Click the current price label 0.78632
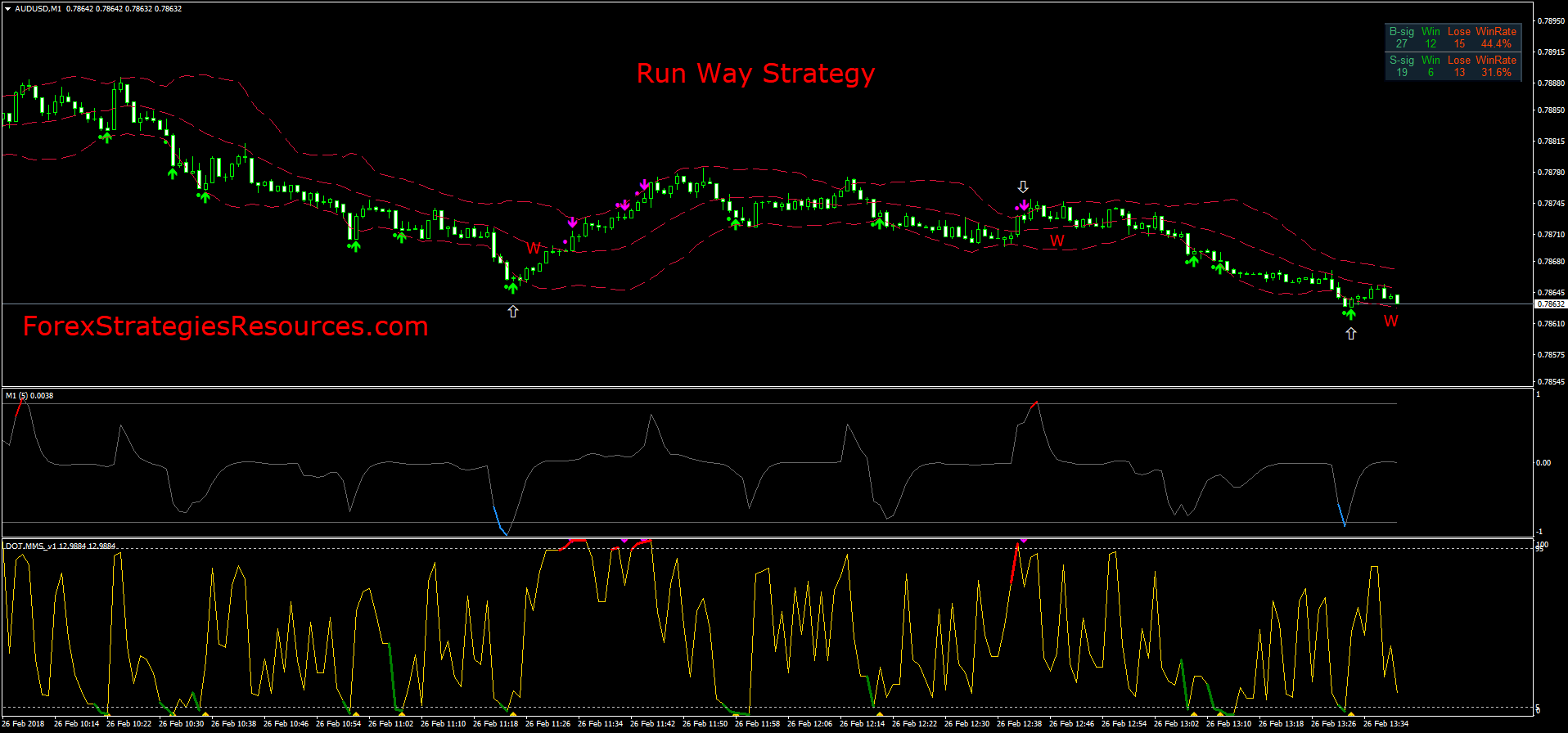Image resolution: width=1568 pixels, height=733 pixels. click(x=1550, y=304)
